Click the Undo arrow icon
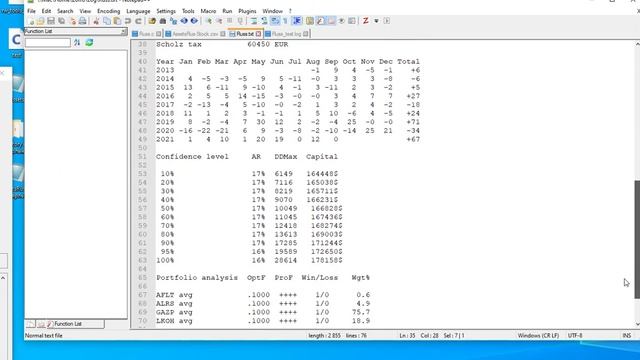The image size is (640, 360). coord(128,21)
